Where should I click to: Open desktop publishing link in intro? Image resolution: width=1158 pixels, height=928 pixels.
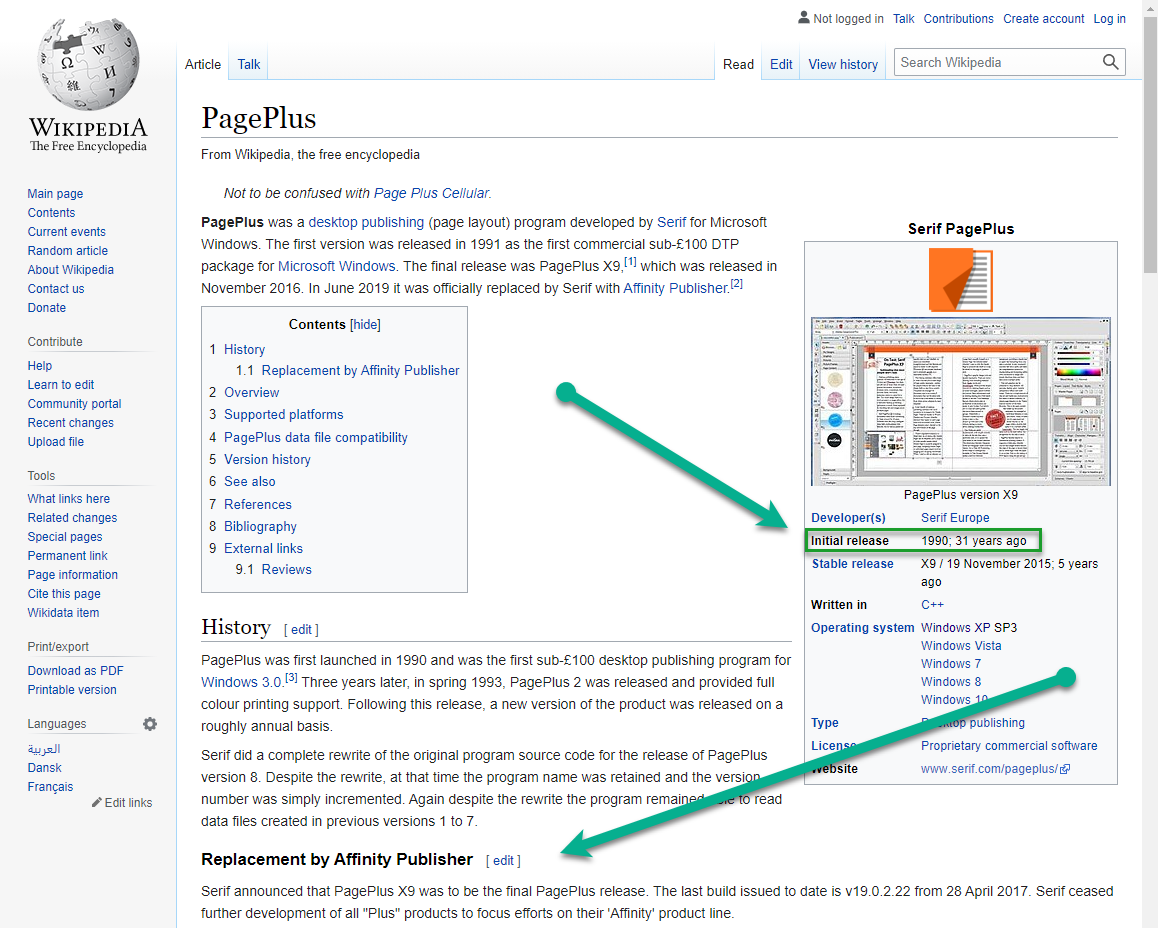[x=366, y=222]
